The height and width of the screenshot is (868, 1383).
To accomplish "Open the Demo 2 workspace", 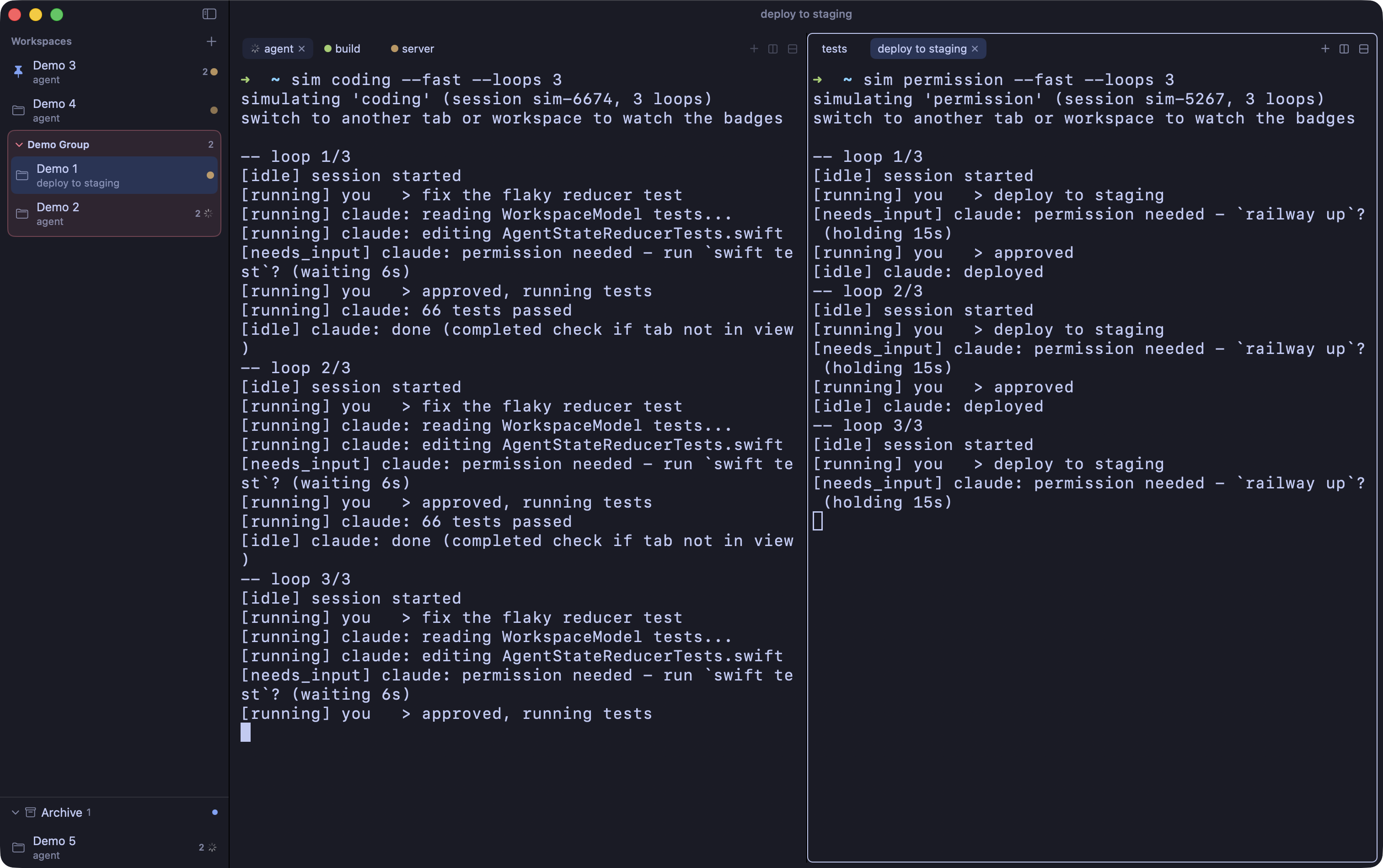I will tap(114, 214).
